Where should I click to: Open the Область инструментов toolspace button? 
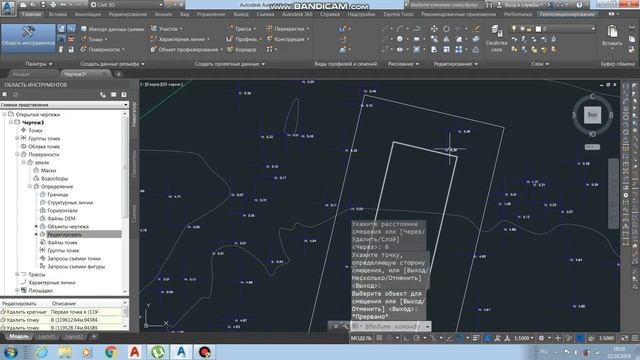(x=28, y=38)
